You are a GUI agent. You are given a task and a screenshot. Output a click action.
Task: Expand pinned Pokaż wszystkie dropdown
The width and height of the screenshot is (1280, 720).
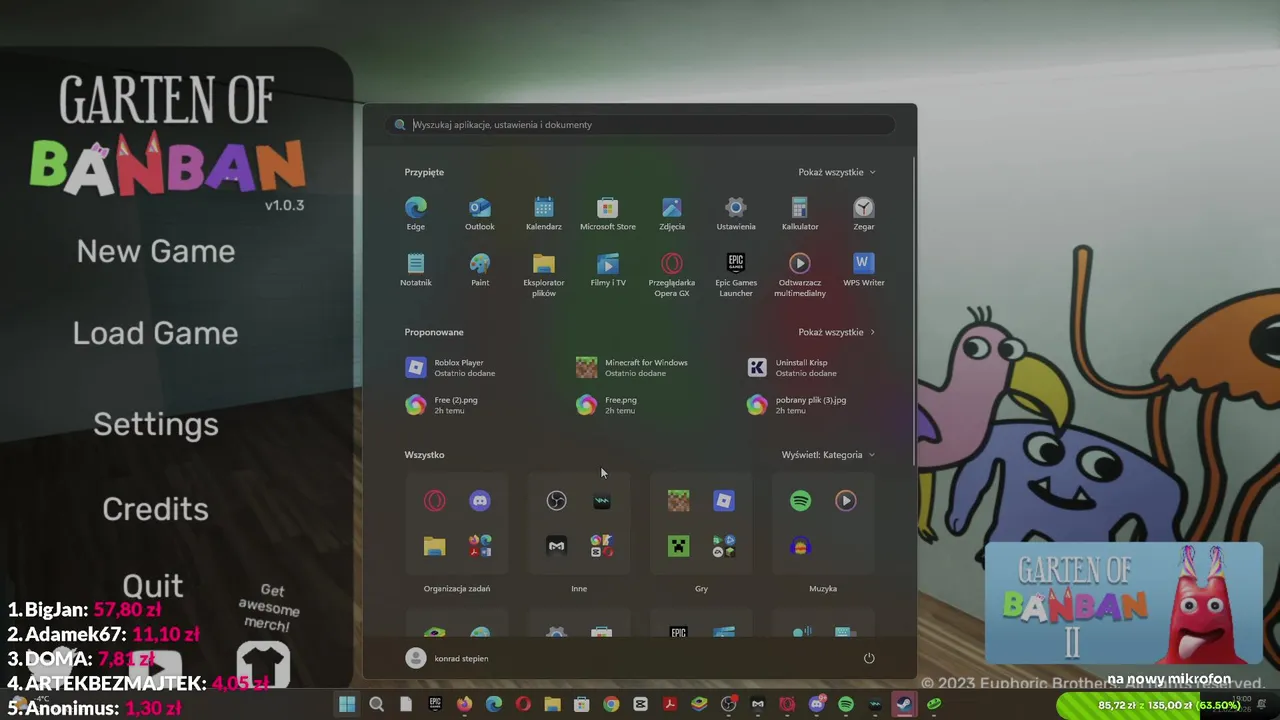coord(836,172)
